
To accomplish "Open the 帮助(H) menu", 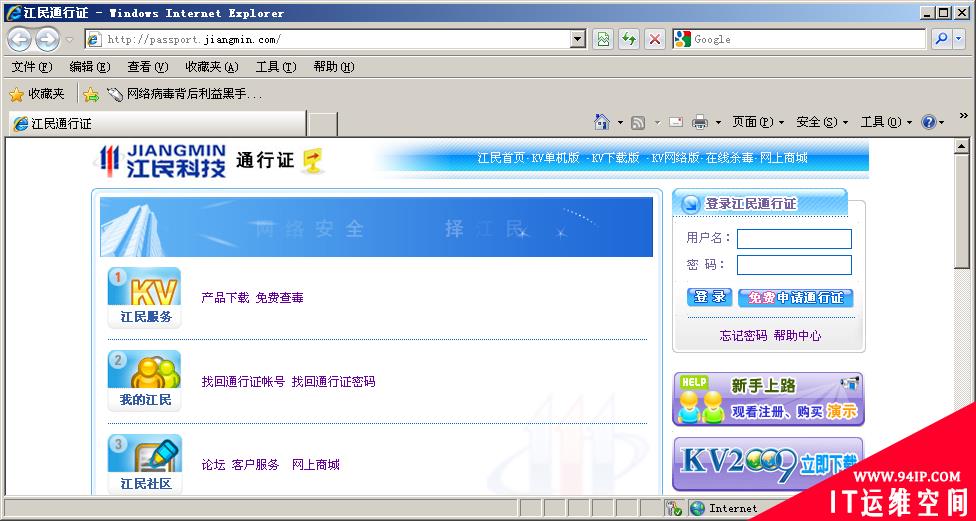I will tap(334, 67).
